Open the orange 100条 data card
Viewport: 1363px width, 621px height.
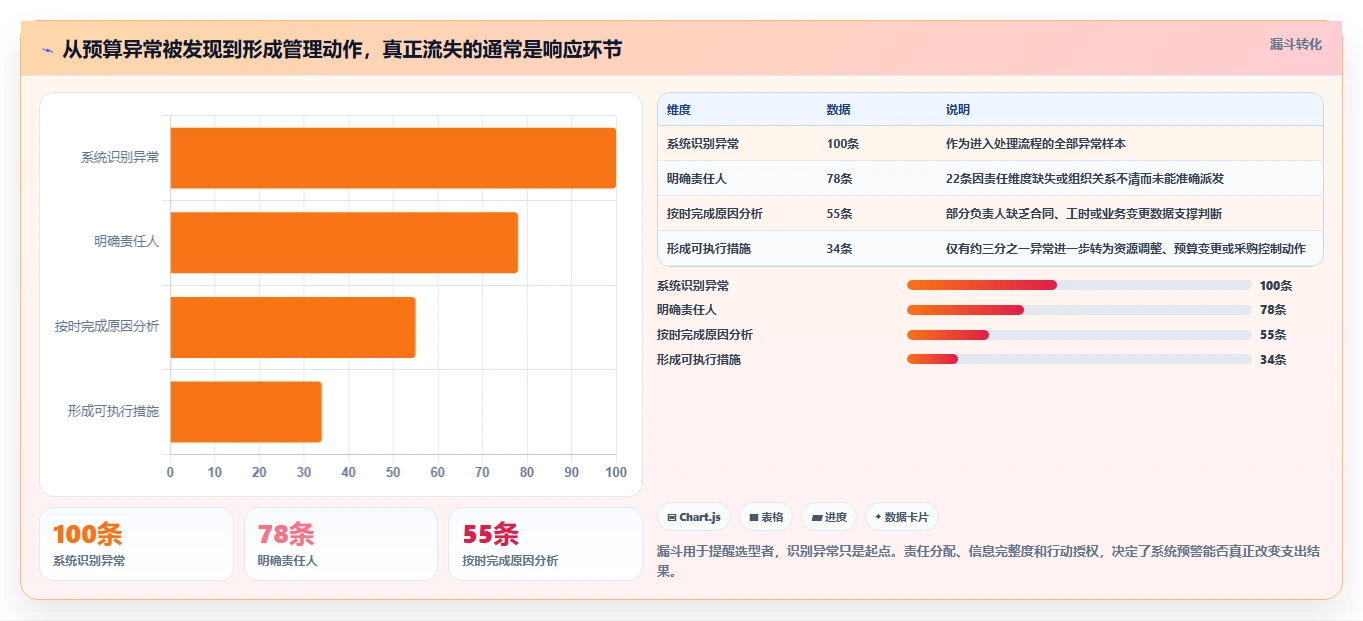(136, 544)
